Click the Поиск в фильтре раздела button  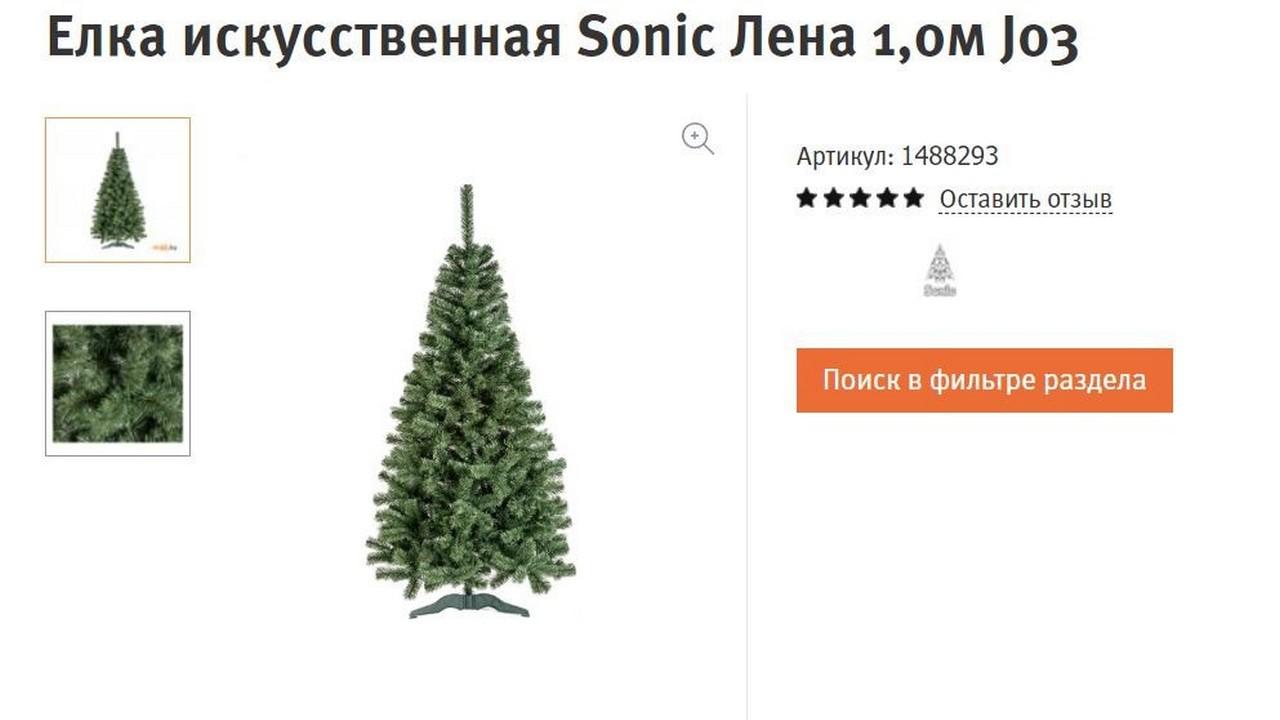(x=984, y=380)
